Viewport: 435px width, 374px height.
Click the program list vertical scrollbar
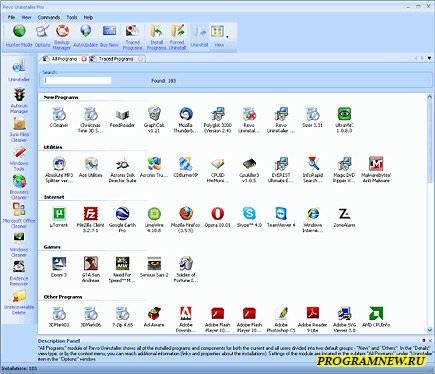[x=430, y=213]
